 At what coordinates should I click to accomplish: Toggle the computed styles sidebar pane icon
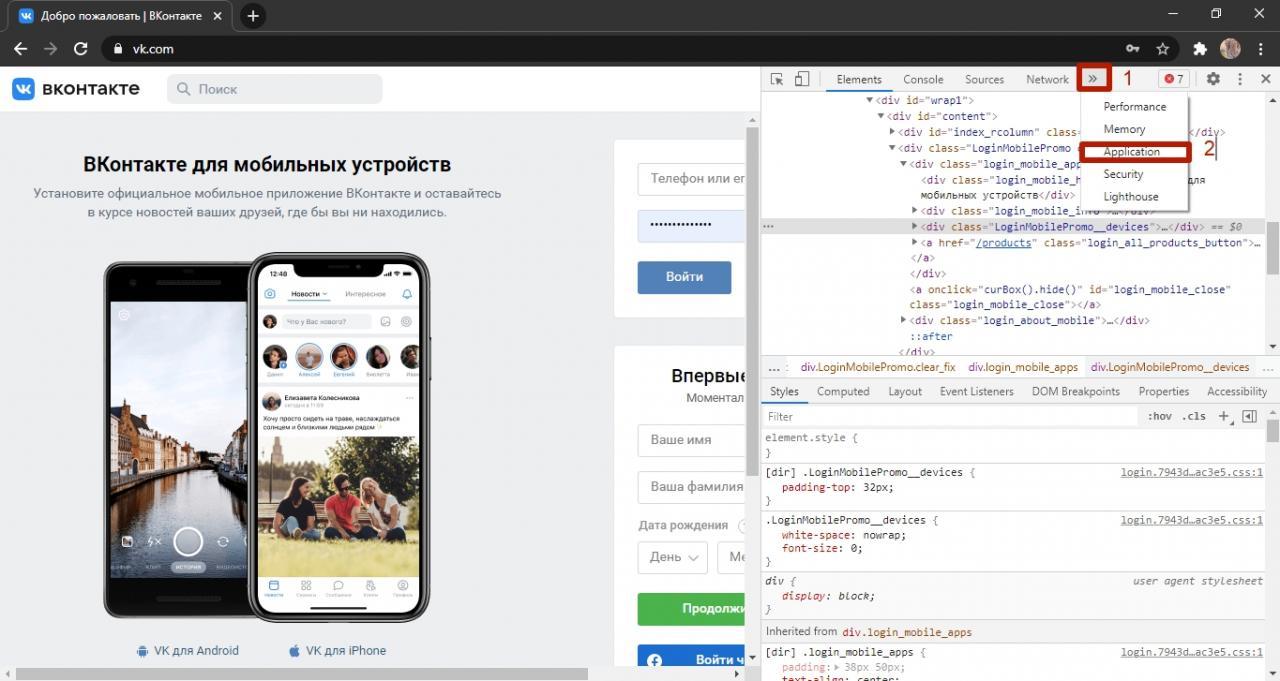(1249, 416)
